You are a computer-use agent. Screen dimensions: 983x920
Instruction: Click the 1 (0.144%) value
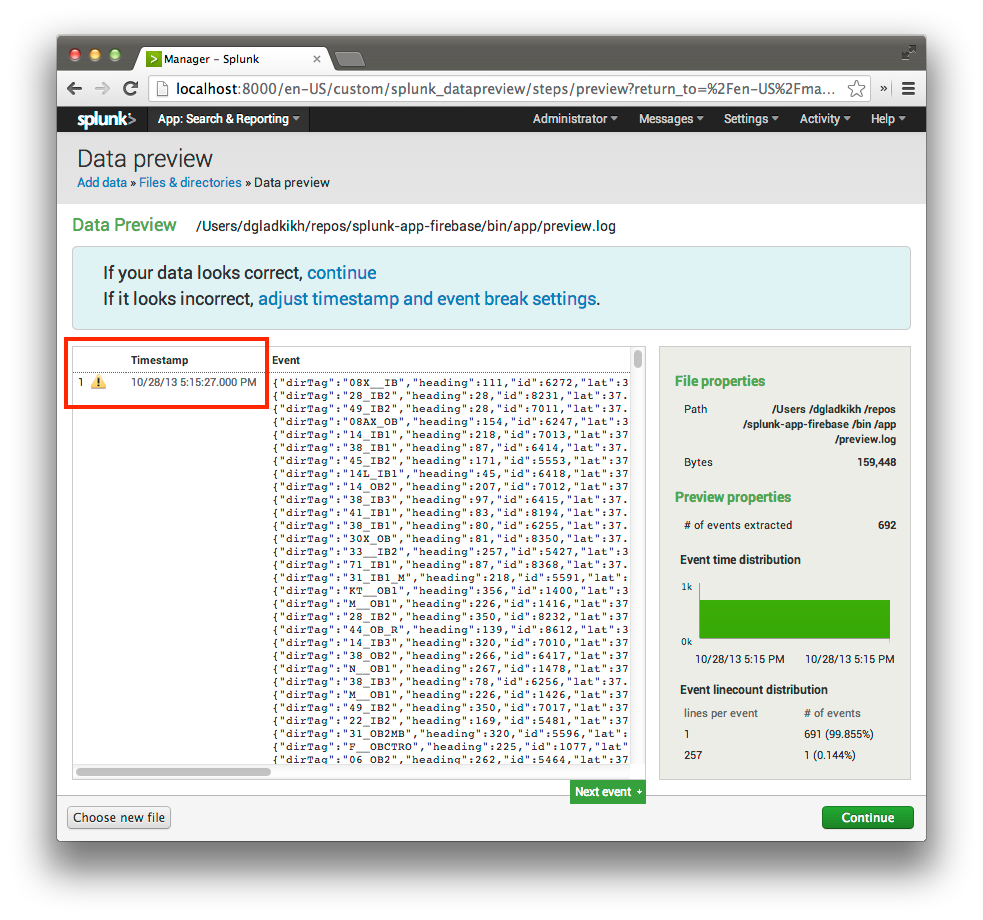tap(829, 755)
